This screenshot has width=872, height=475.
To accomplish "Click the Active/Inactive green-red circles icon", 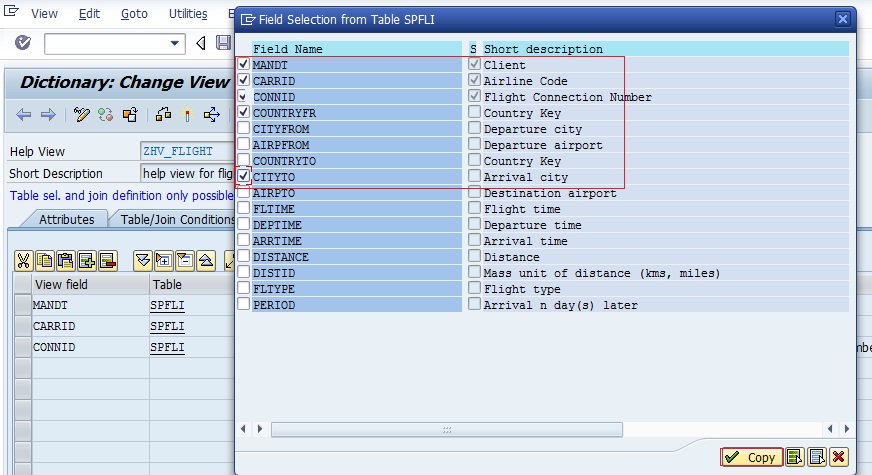I will pyautogui.click(x=106, y=115).
